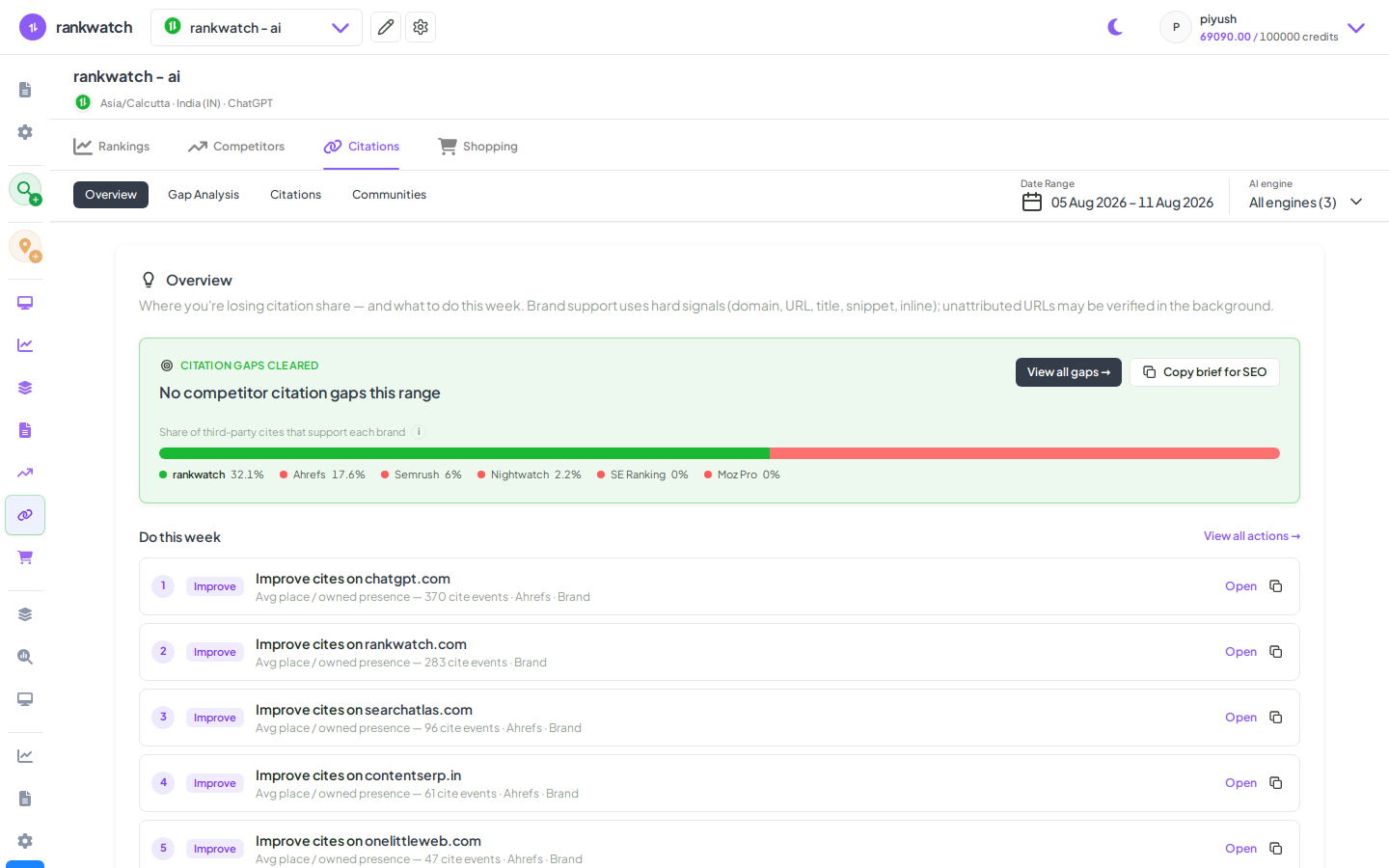1389x868 pixels.
Task: Click SE Ranking 0% legend entry
Action: pos(642,475)
